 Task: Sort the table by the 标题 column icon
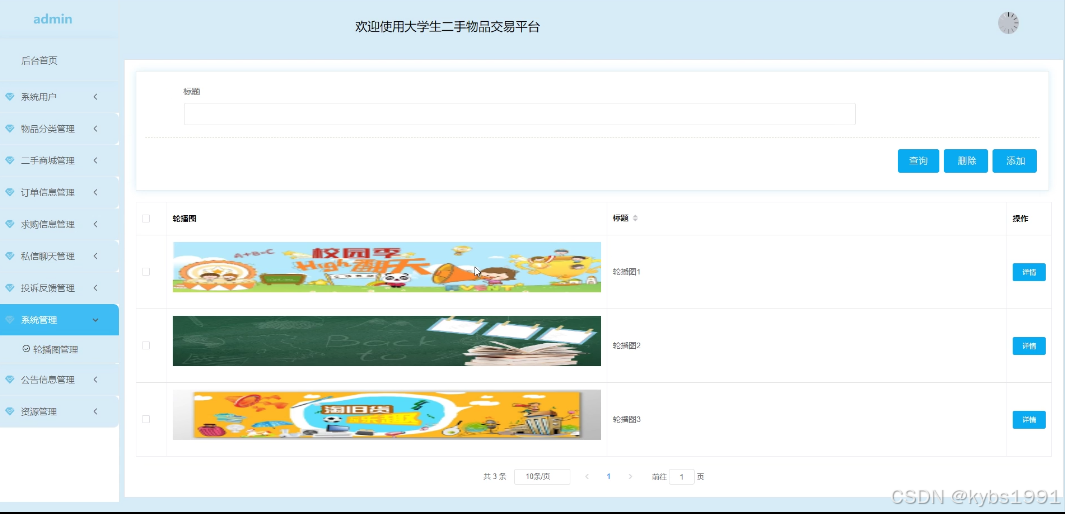[x=636, y=219]
